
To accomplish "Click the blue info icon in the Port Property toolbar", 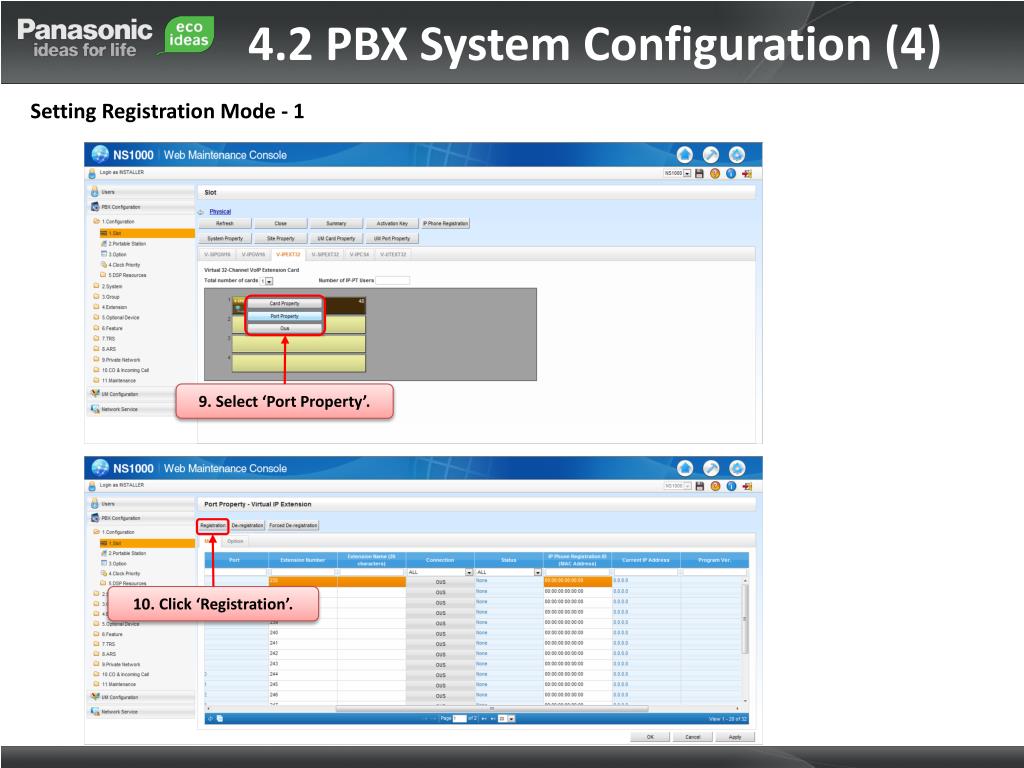I will point(731,487).
